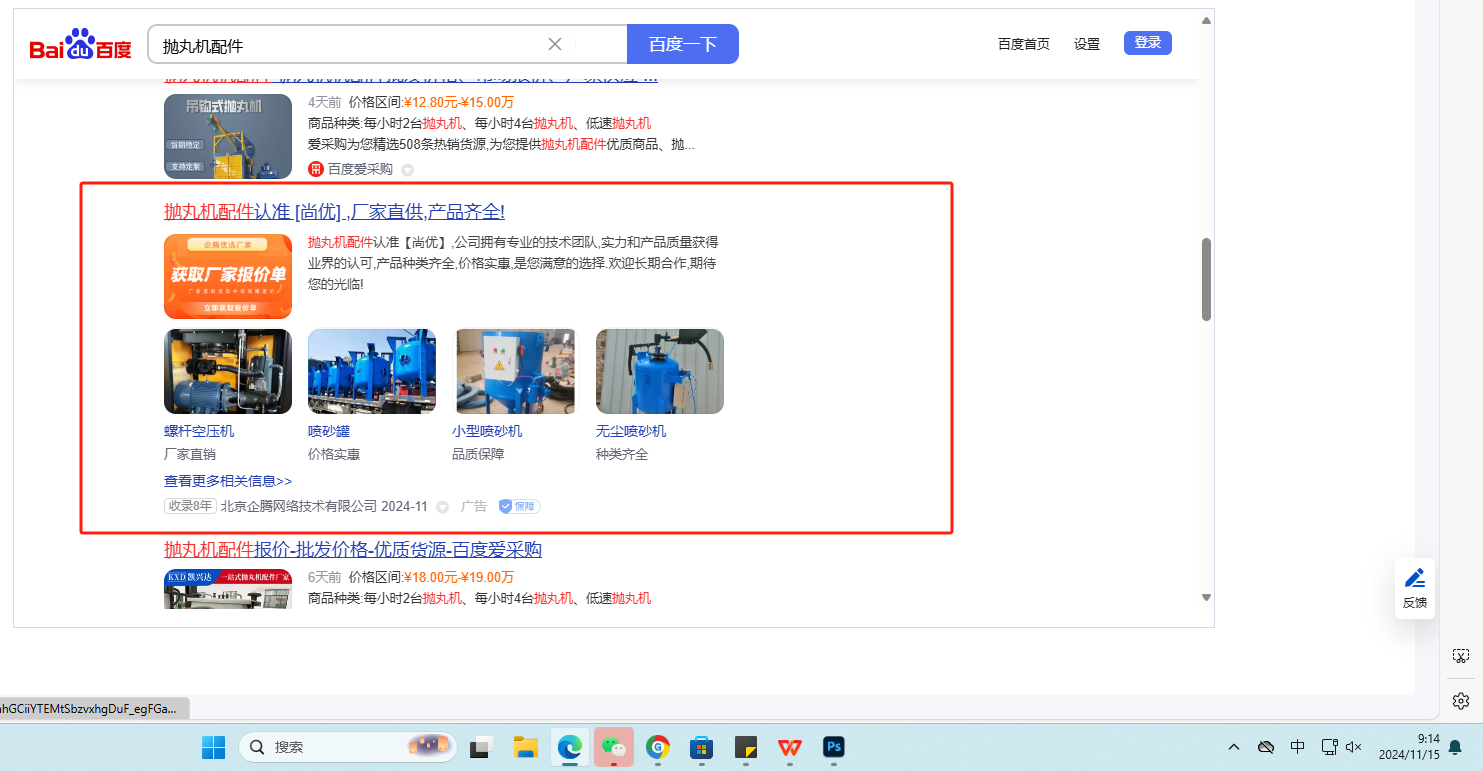Open the sidebar settings gear icon
The width and height of the screenshot is (1483, 771).
click(1461, 700)
